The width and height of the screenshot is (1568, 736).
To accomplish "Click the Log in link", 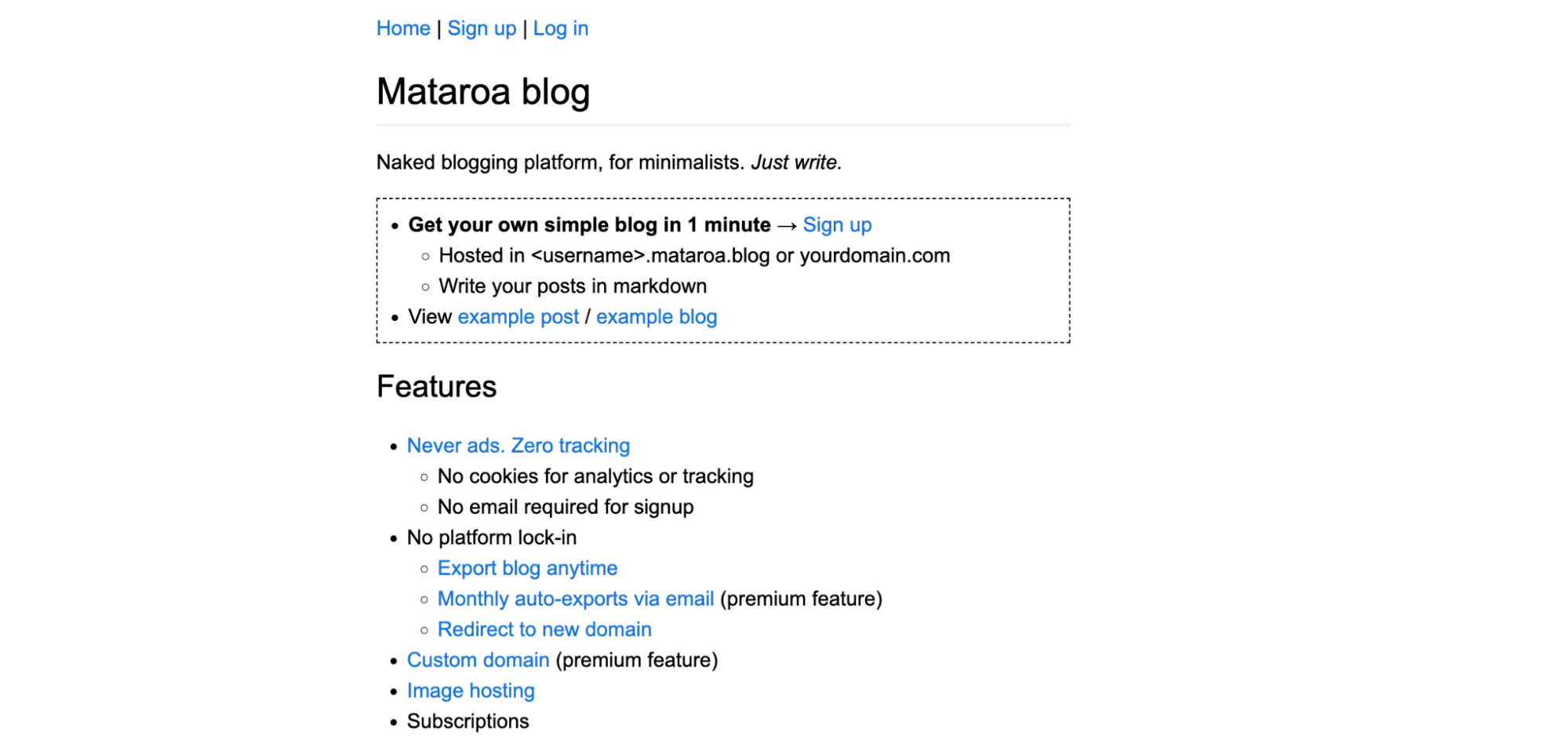I will tap(560, 28).
